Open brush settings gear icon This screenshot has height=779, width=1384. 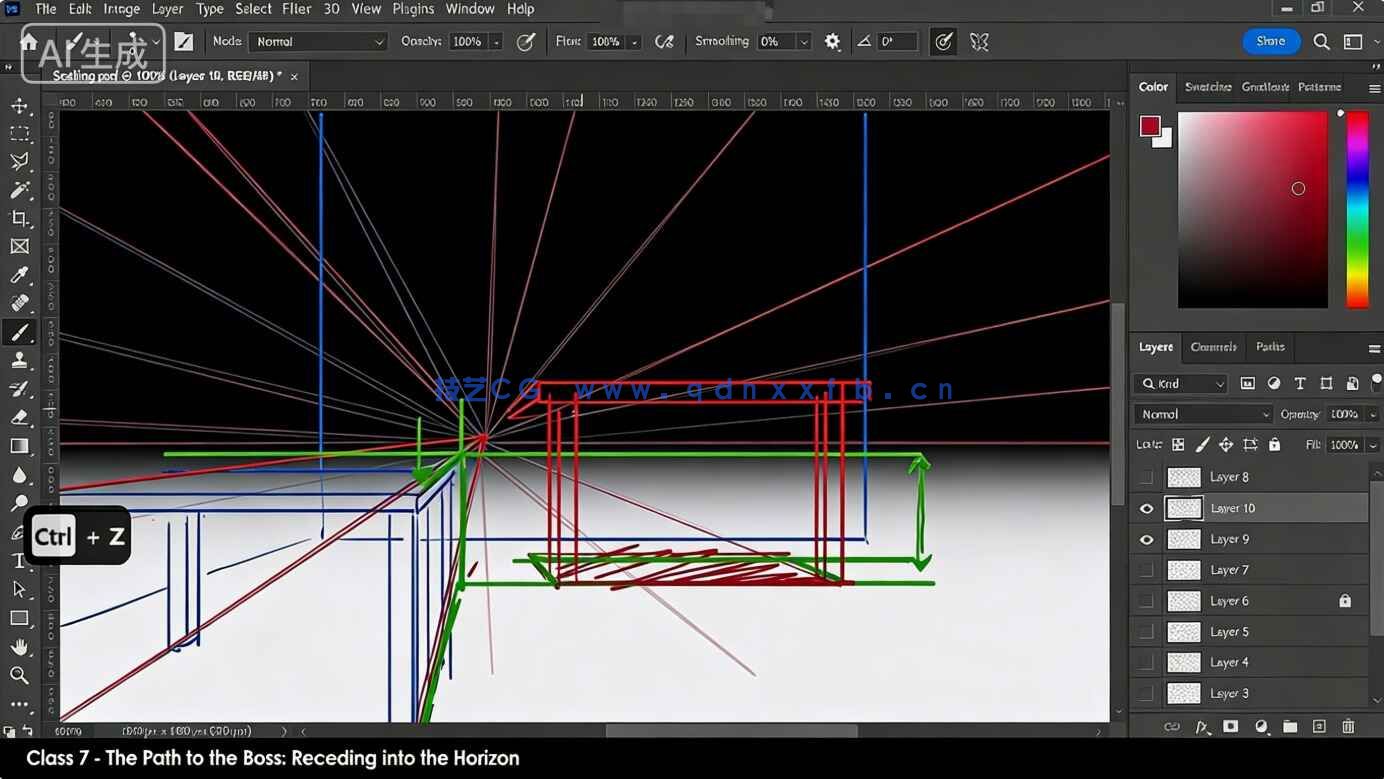[832, 42]
